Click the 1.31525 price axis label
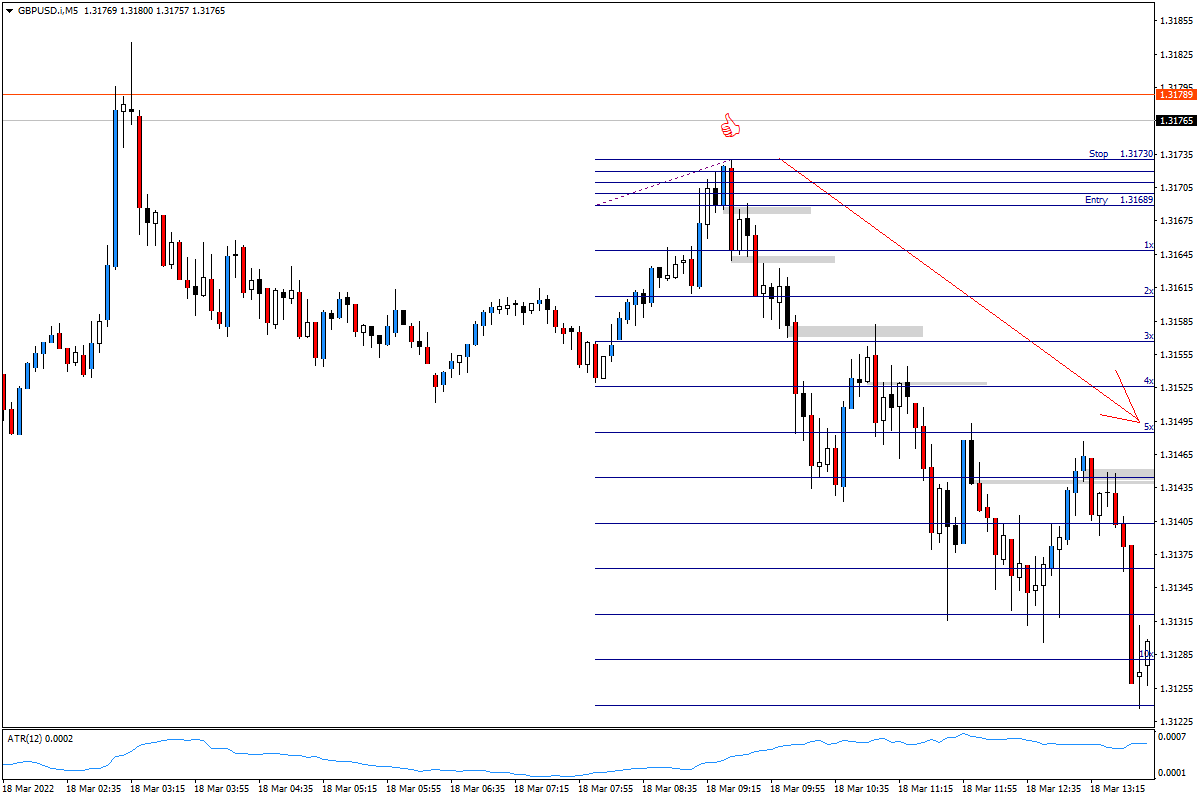The height and width of the screenshot is (800, 1200). click(x=1177, y=388)
